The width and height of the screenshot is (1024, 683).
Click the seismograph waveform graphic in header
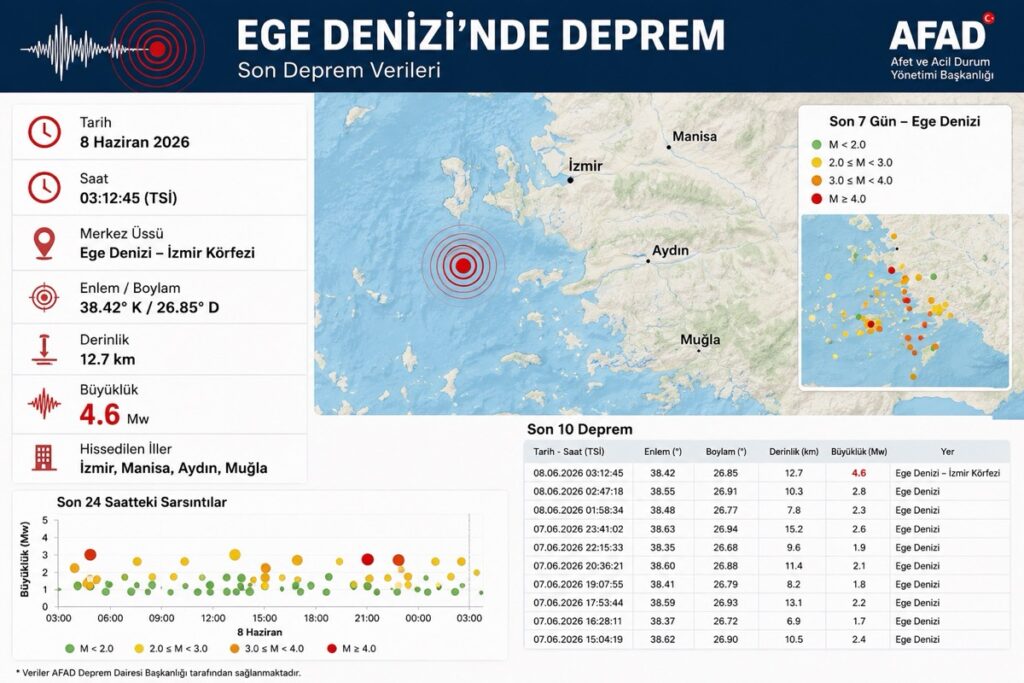(x=111, y=47)
